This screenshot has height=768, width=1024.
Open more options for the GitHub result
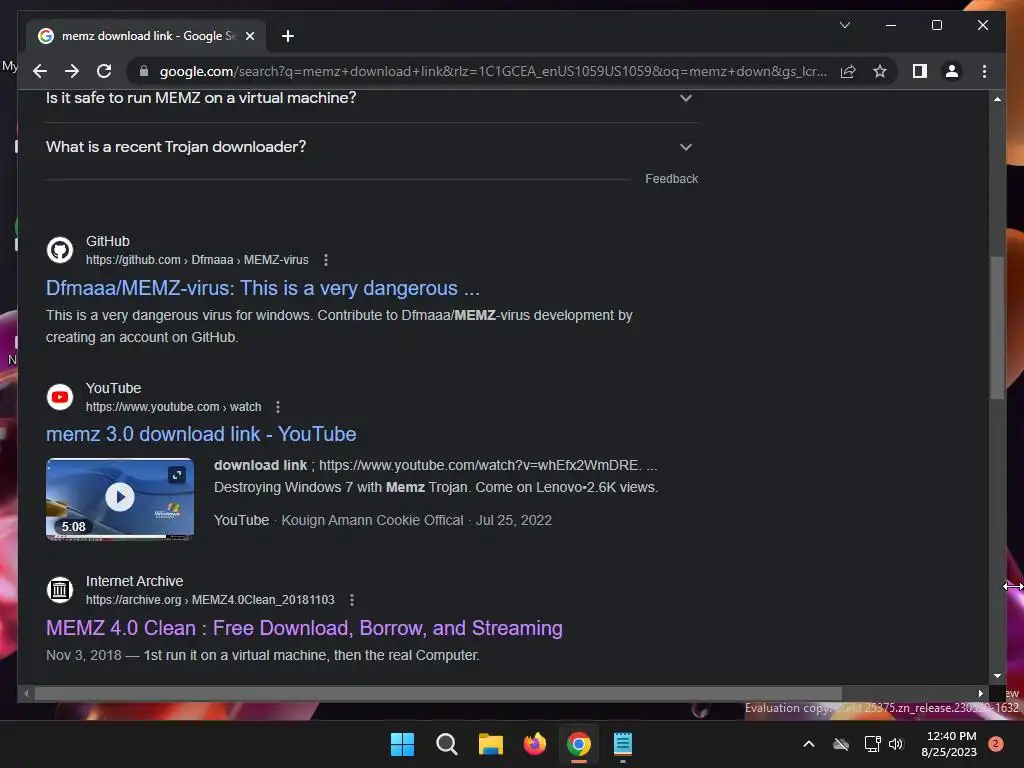click(x=326, y=260)
